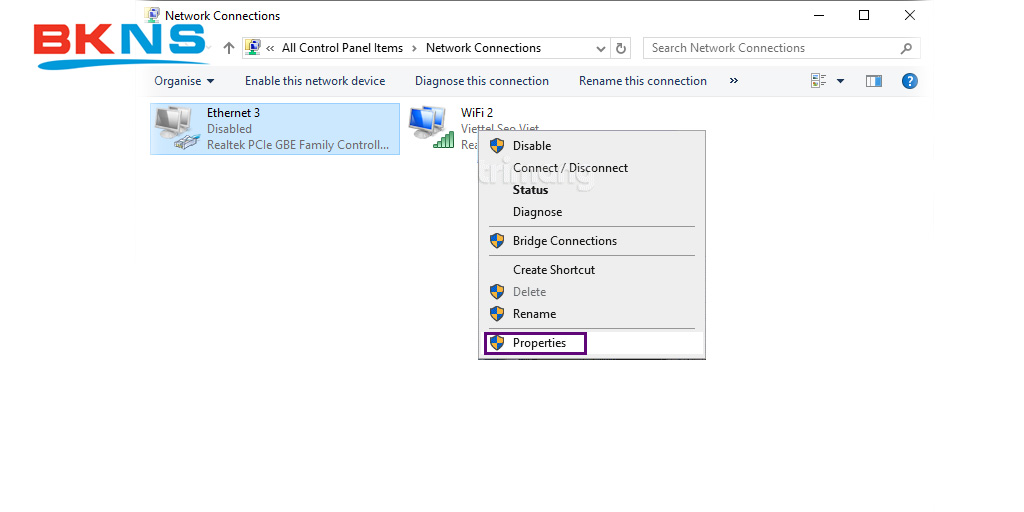Open the help question mark icon
Viewport: 1024px width, 512px height.
(x=909, y=81)
